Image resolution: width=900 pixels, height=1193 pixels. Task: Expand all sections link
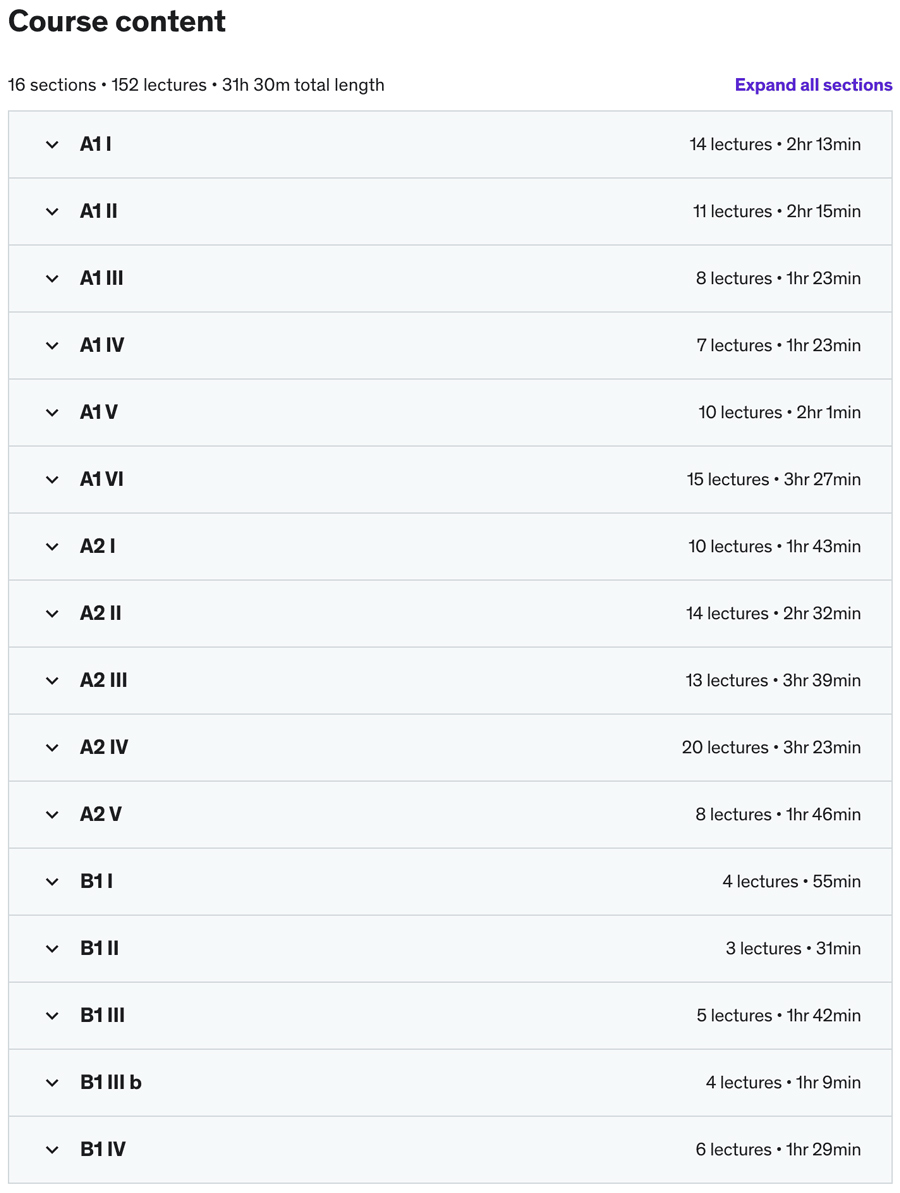(813, 84)
